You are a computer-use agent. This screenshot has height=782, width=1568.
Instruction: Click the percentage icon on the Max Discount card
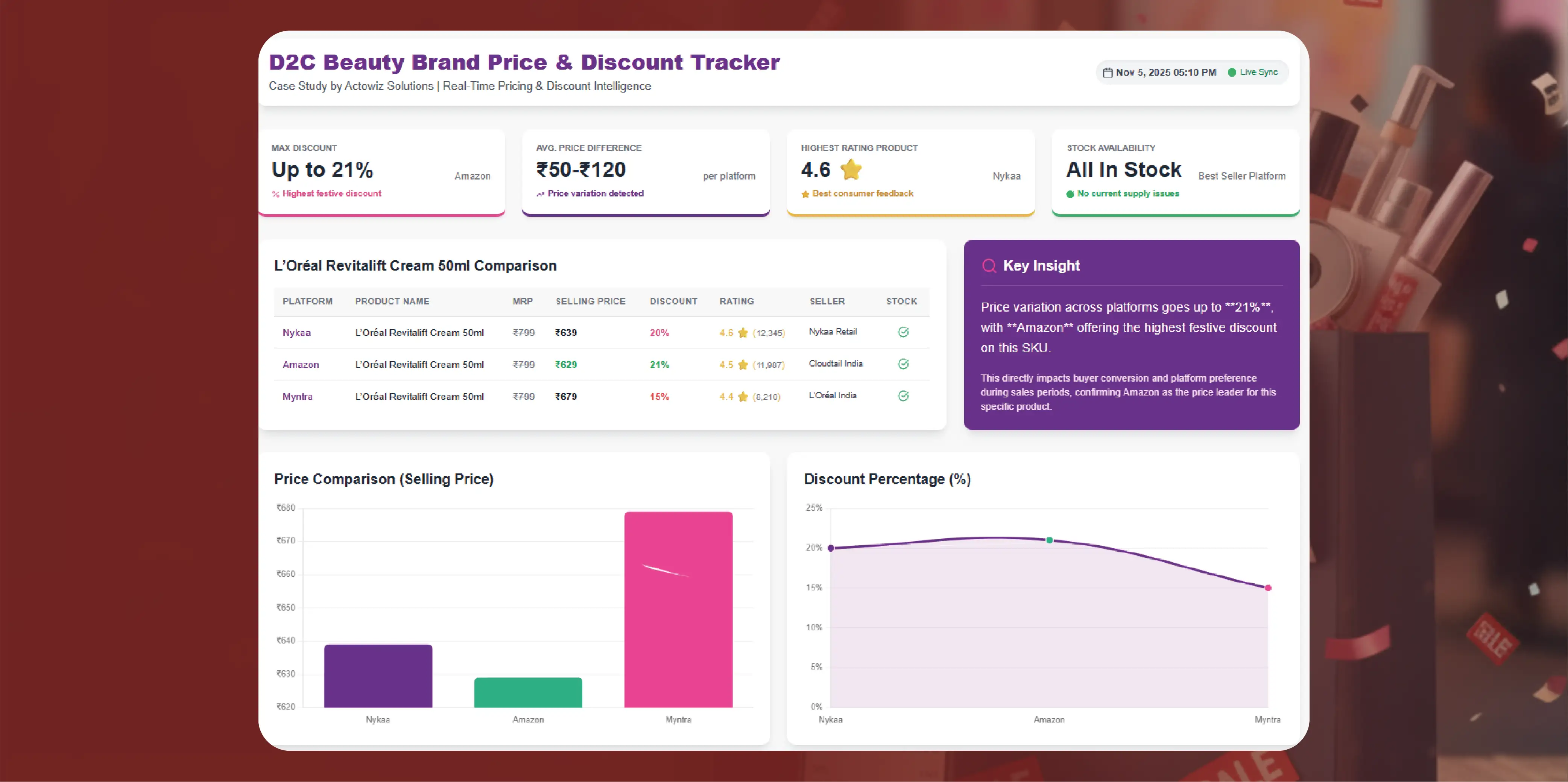tap(275, 194)
